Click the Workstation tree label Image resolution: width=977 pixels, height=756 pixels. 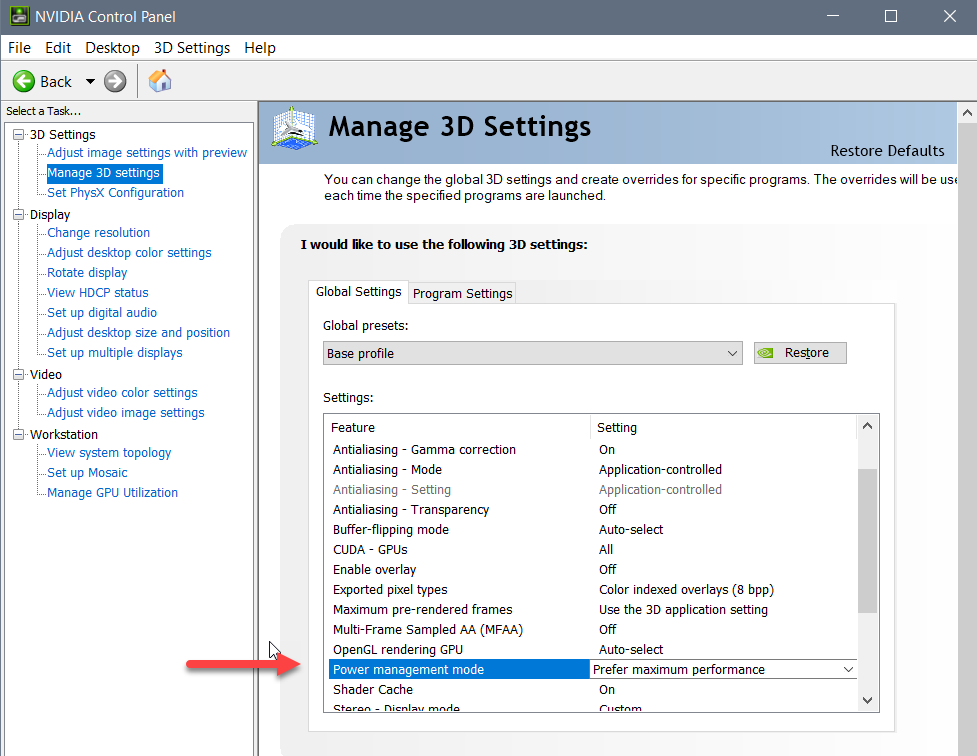click(64, 434)
